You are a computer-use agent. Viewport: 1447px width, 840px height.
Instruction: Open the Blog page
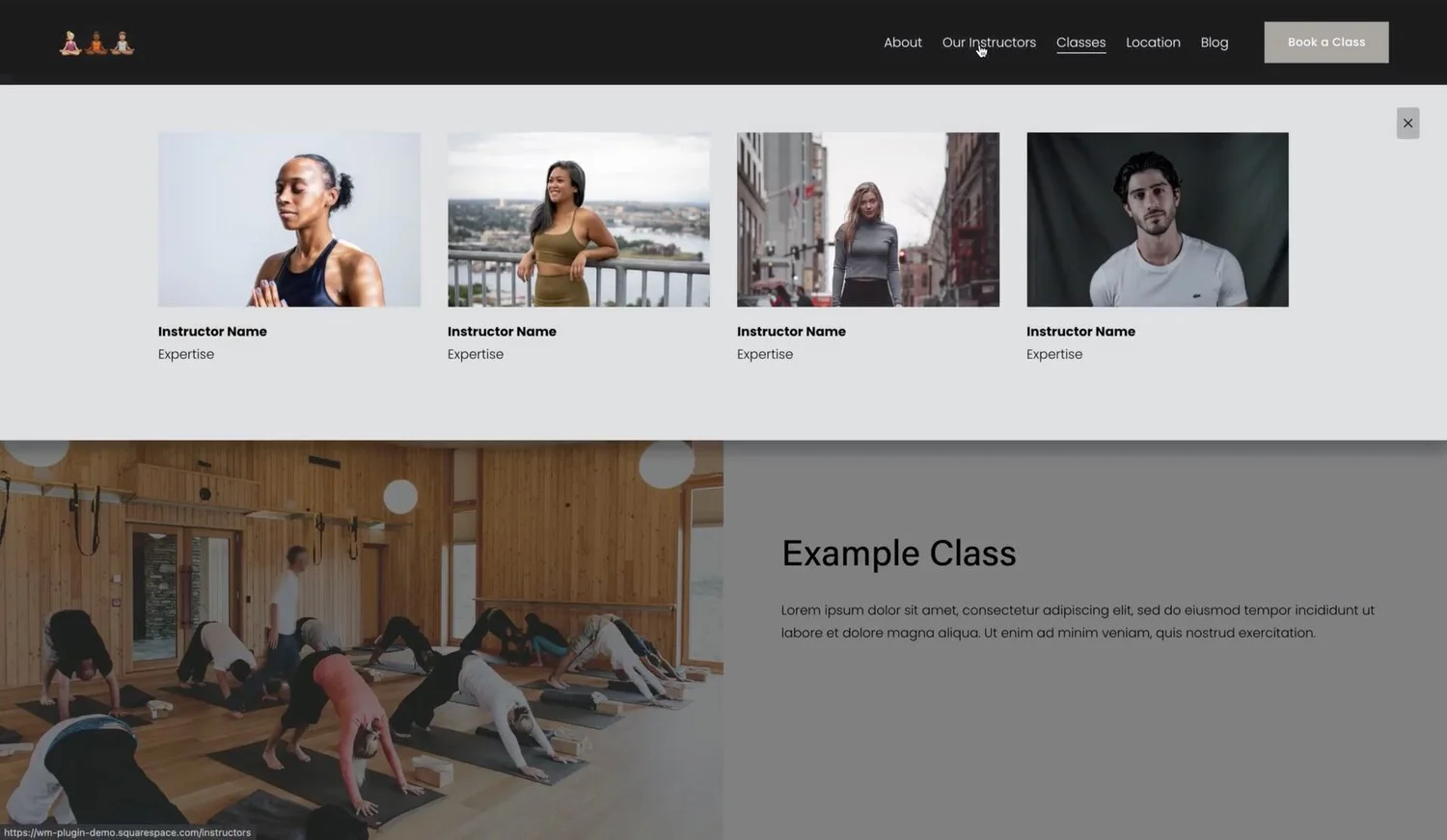point(1214,41)
